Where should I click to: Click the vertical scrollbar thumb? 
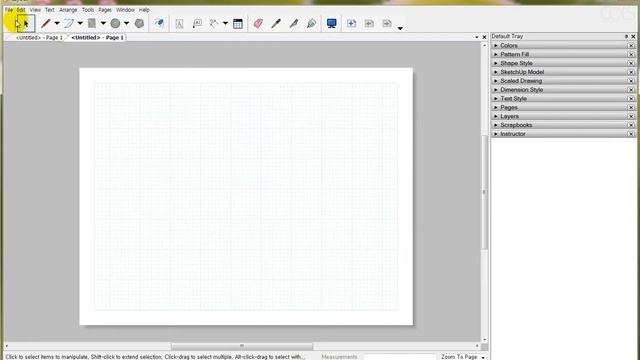click(x=484, y=192)
